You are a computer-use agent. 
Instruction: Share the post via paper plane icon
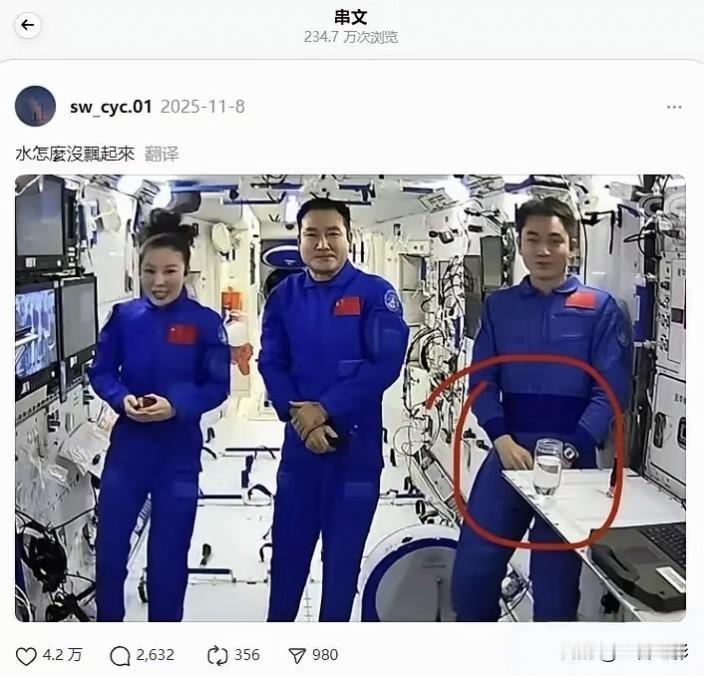(x=297, y=656)
